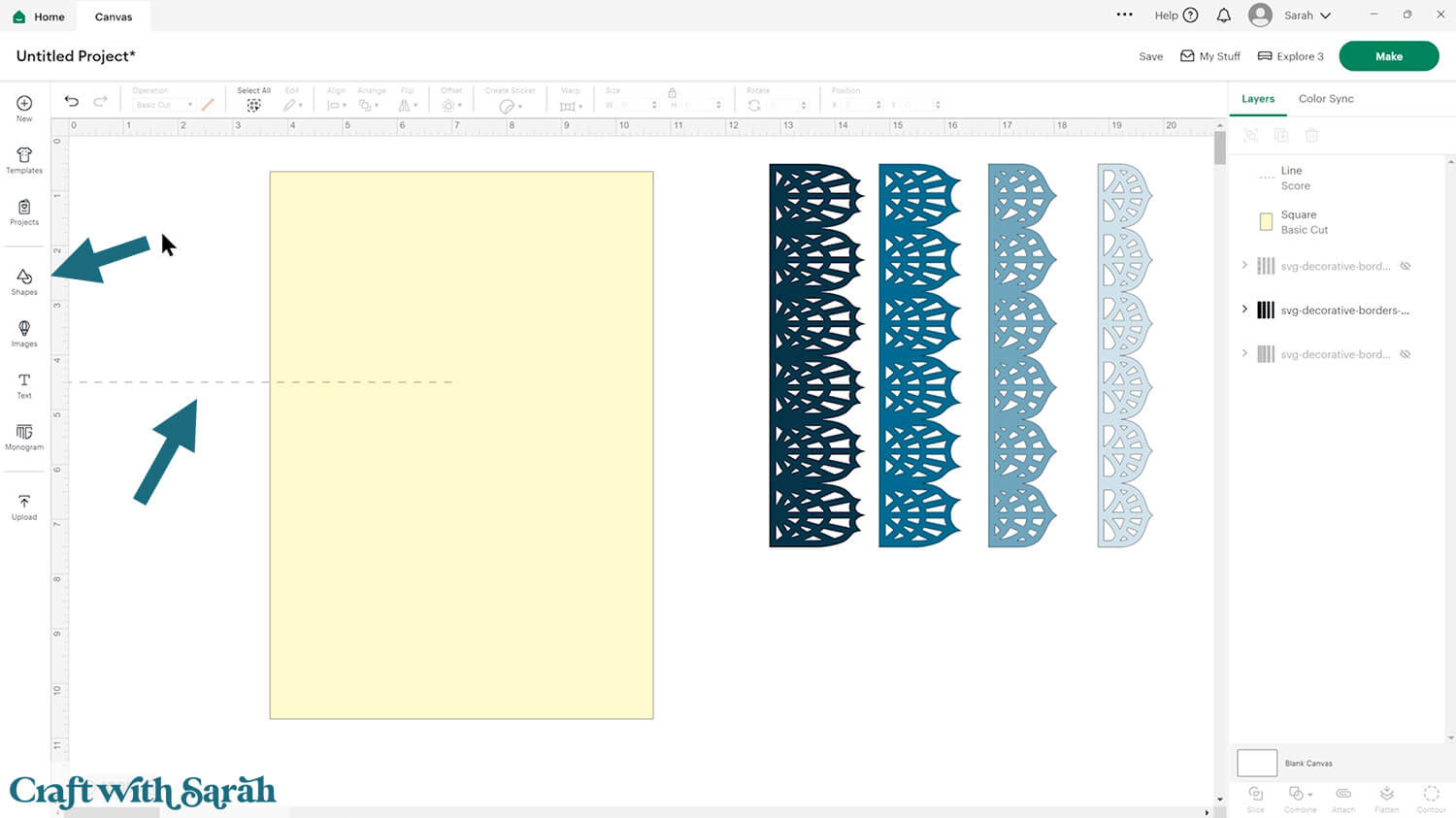Screen dimensions: 1456x818
Task: Open the Align dropdown
Action: pos(336,105)
